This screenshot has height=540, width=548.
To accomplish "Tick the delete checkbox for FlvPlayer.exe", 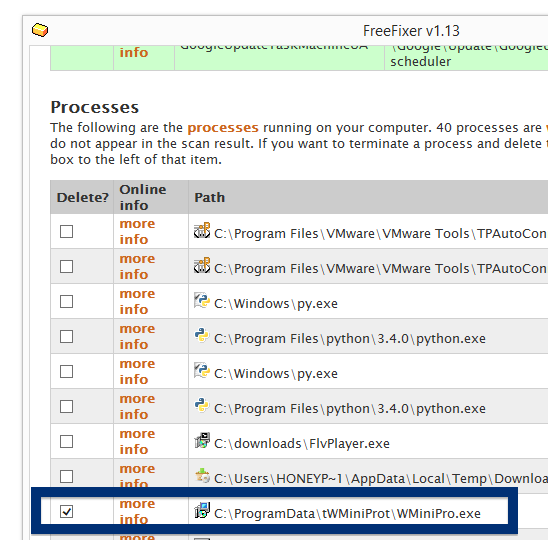I will [x=66, y=441].
